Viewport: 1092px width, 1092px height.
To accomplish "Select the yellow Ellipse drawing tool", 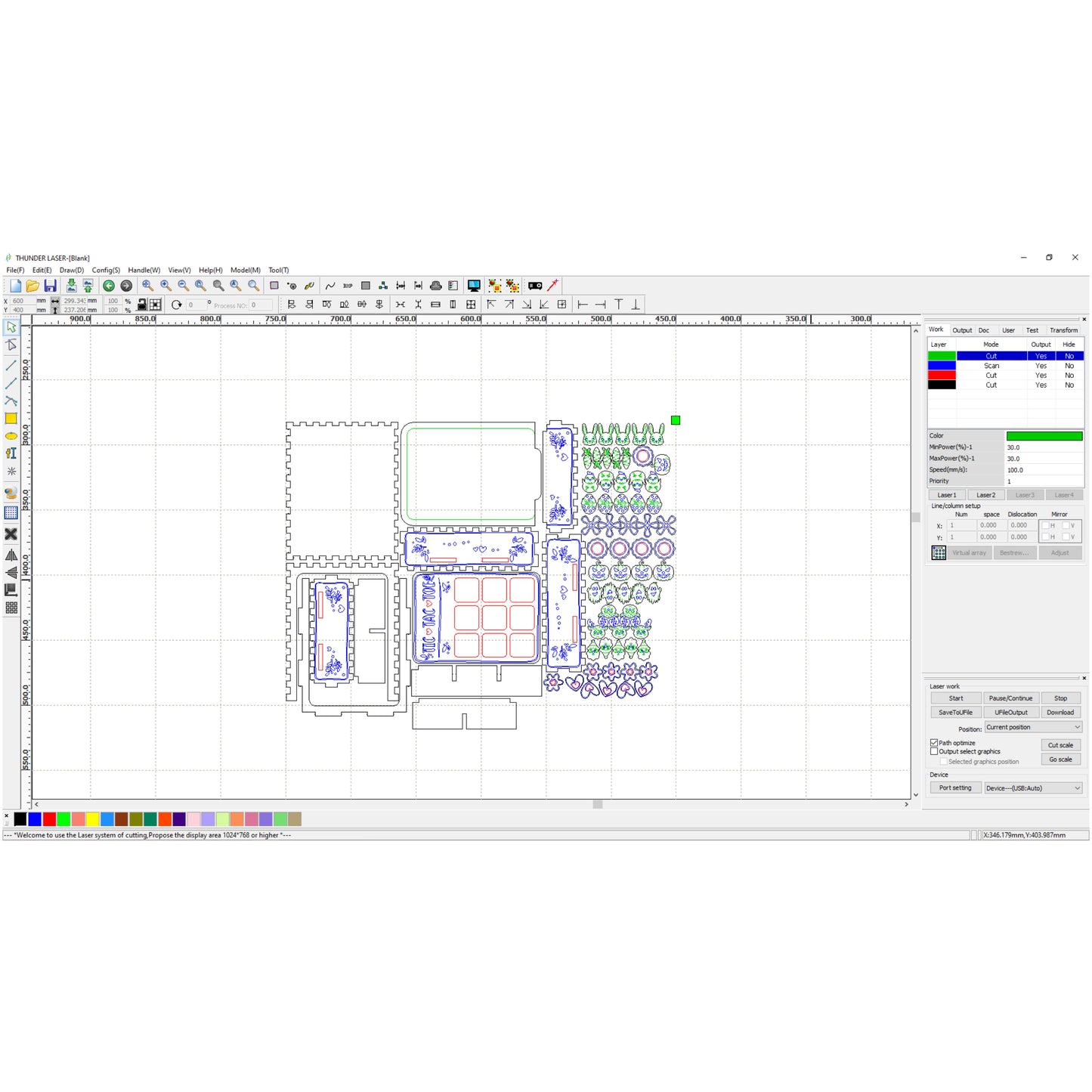I will (x=11, y=436).
